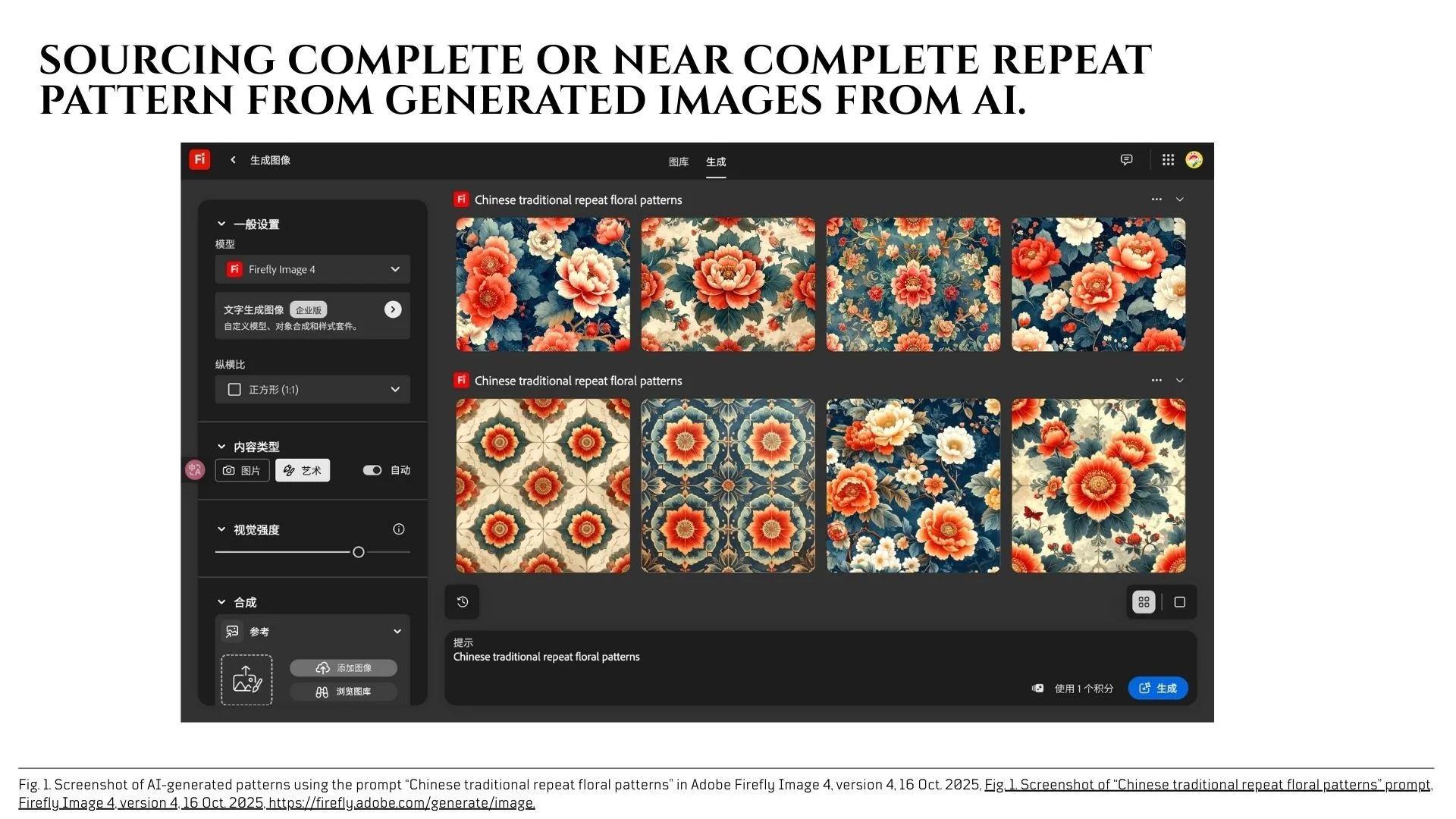
Task: Switch to the 生成 tab
Action: (715, 162)
